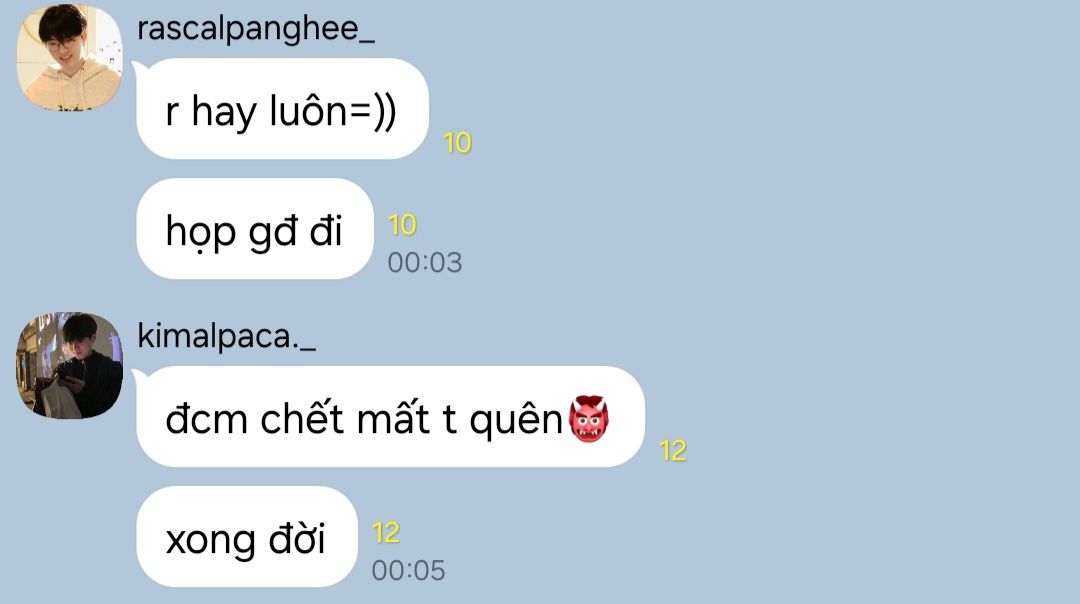Click read count 12 beside ogre emoji message
The height and width of the screenshot is (604, 1080).
coord(673,451)
